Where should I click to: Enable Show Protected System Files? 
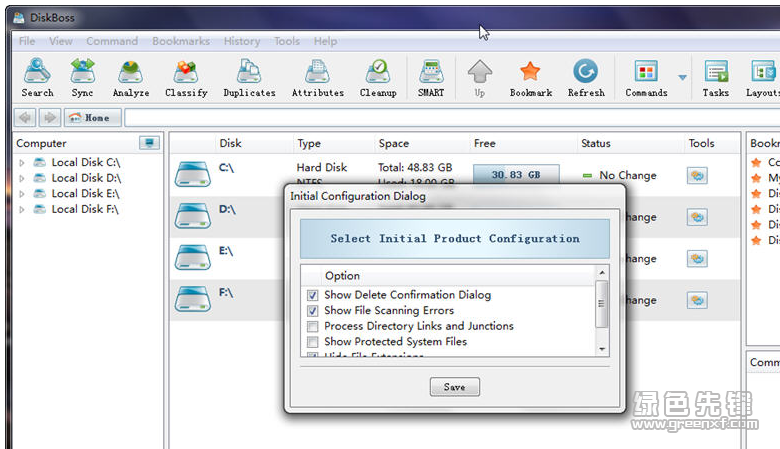click(x=312, y=342)
